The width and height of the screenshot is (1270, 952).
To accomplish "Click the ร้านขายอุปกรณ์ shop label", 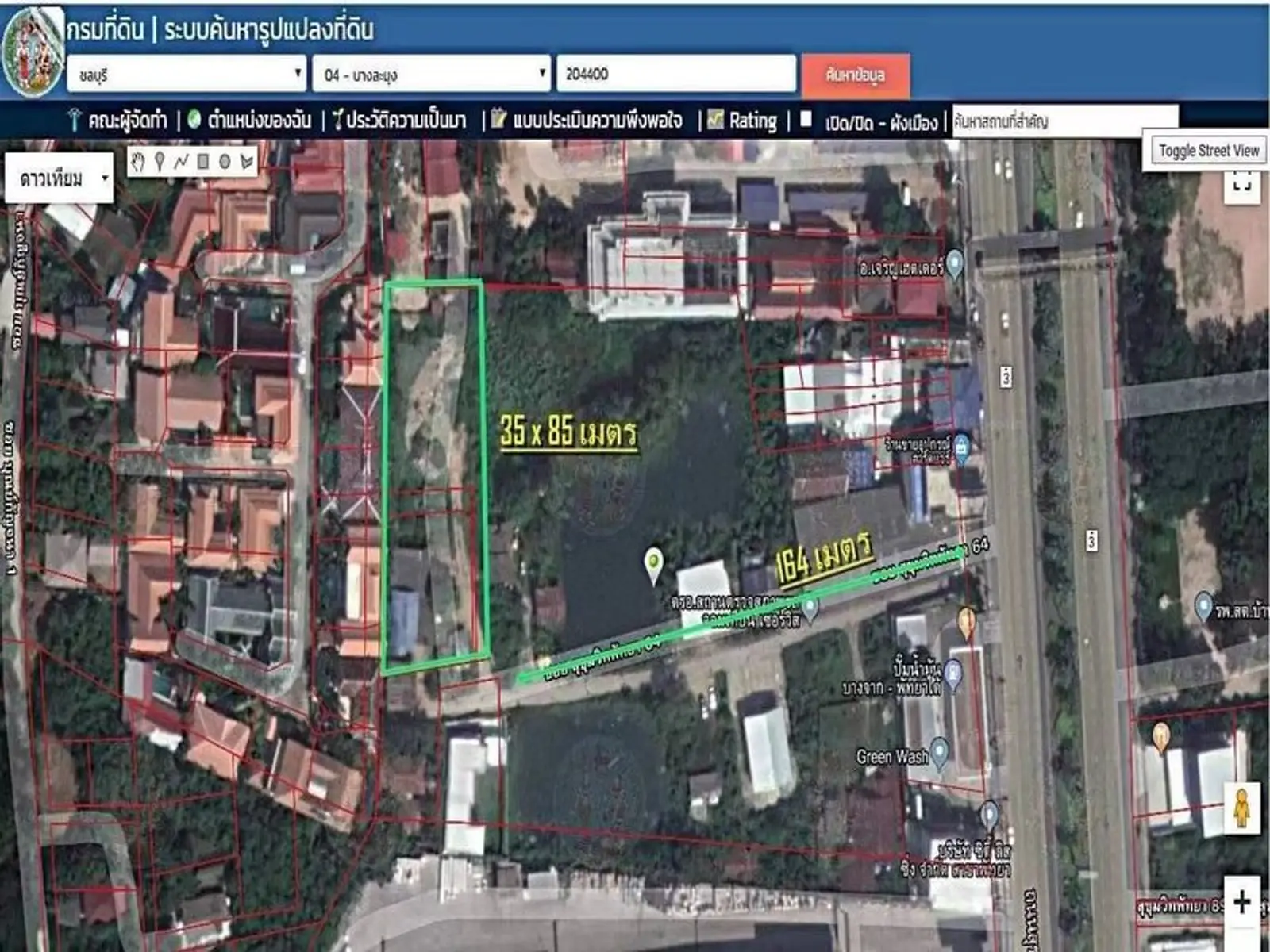I will click(918, 450).
